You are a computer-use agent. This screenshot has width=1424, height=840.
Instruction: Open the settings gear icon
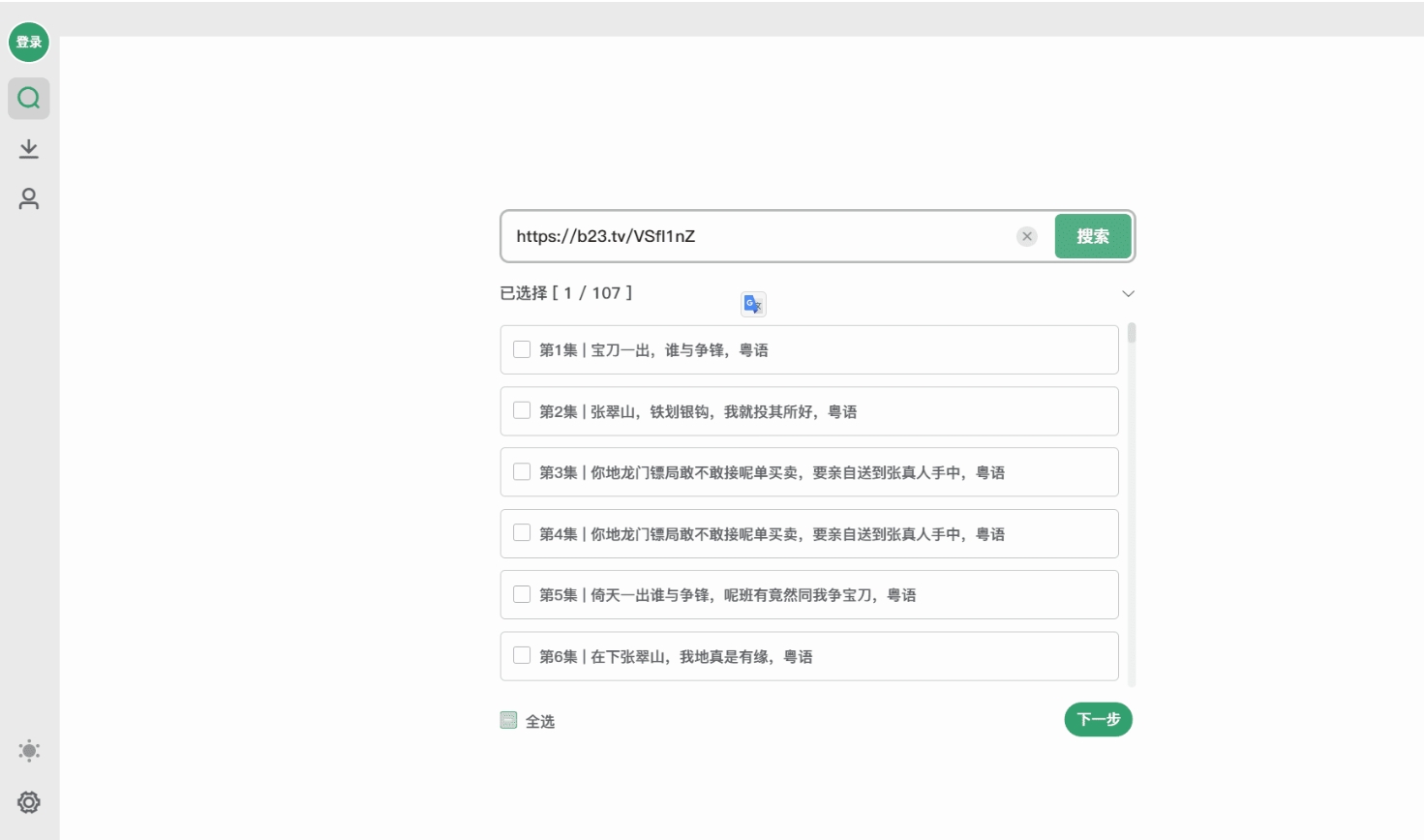coord(28,802)
